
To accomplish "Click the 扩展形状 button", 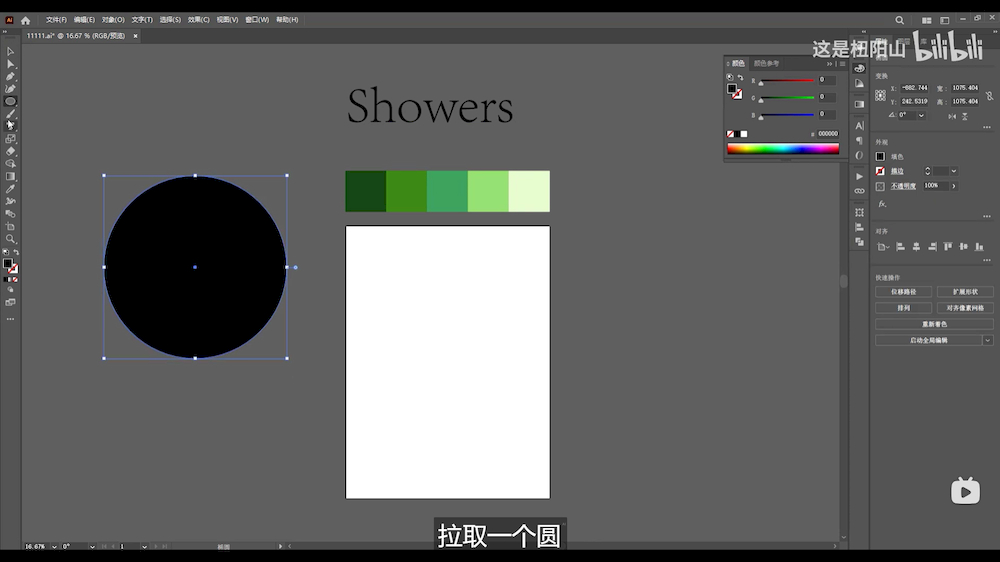I will [x=964, y=292].
